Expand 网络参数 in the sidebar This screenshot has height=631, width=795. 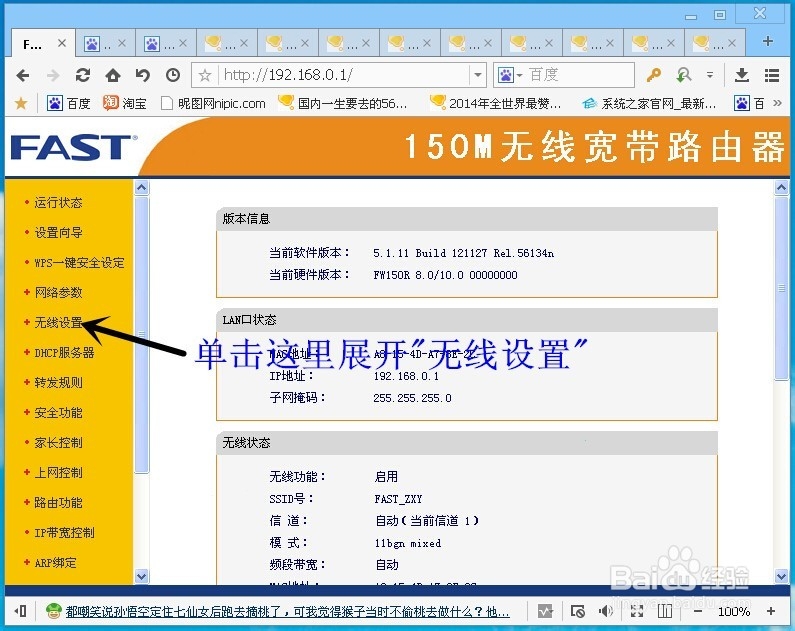(x=58, y=292)
